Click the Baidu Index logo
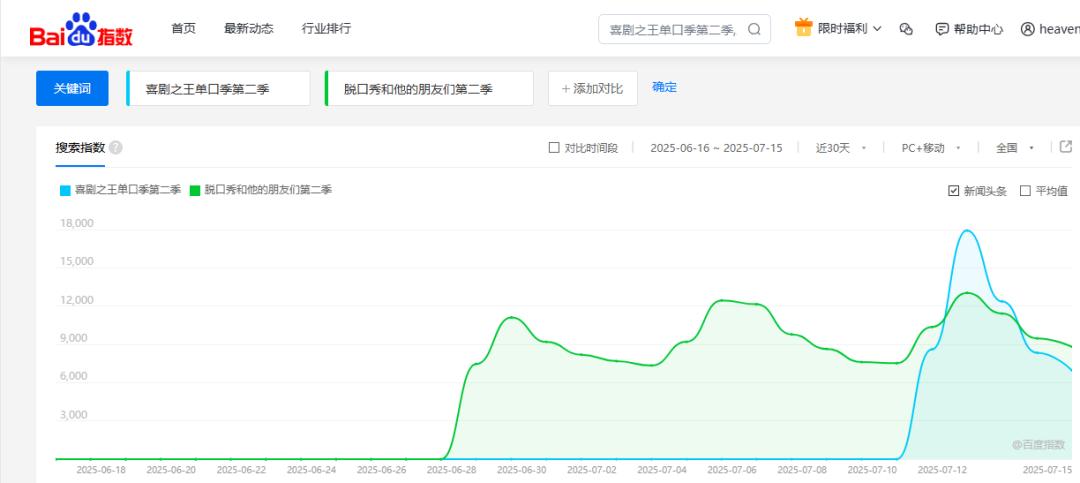 (81, 29)
